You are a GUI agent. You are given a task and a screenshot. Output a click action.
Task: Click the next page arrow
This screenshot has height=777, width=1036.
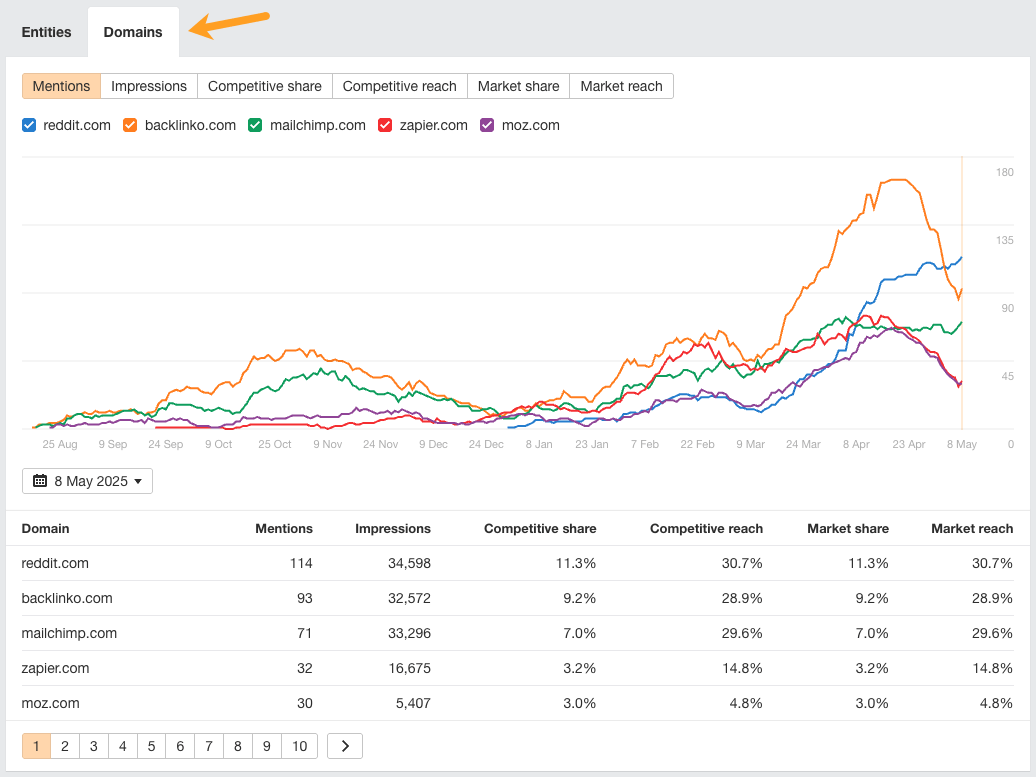coord(344,746)
